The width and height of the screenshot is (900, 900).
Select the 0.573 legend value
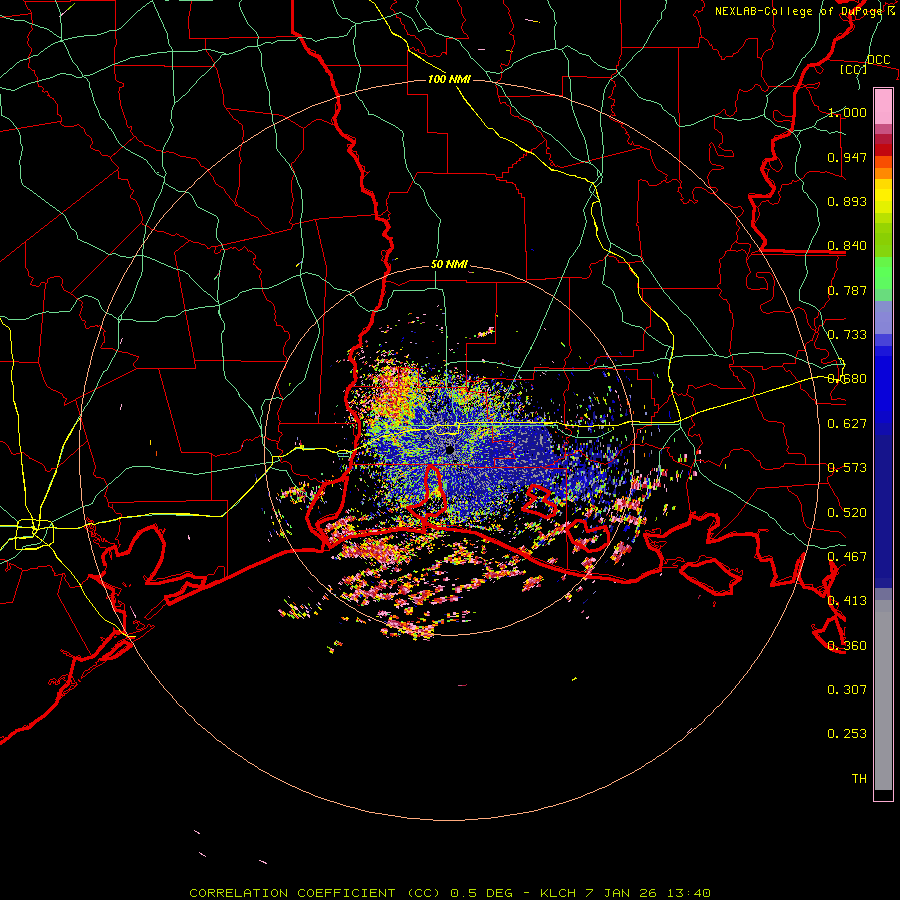847,468
